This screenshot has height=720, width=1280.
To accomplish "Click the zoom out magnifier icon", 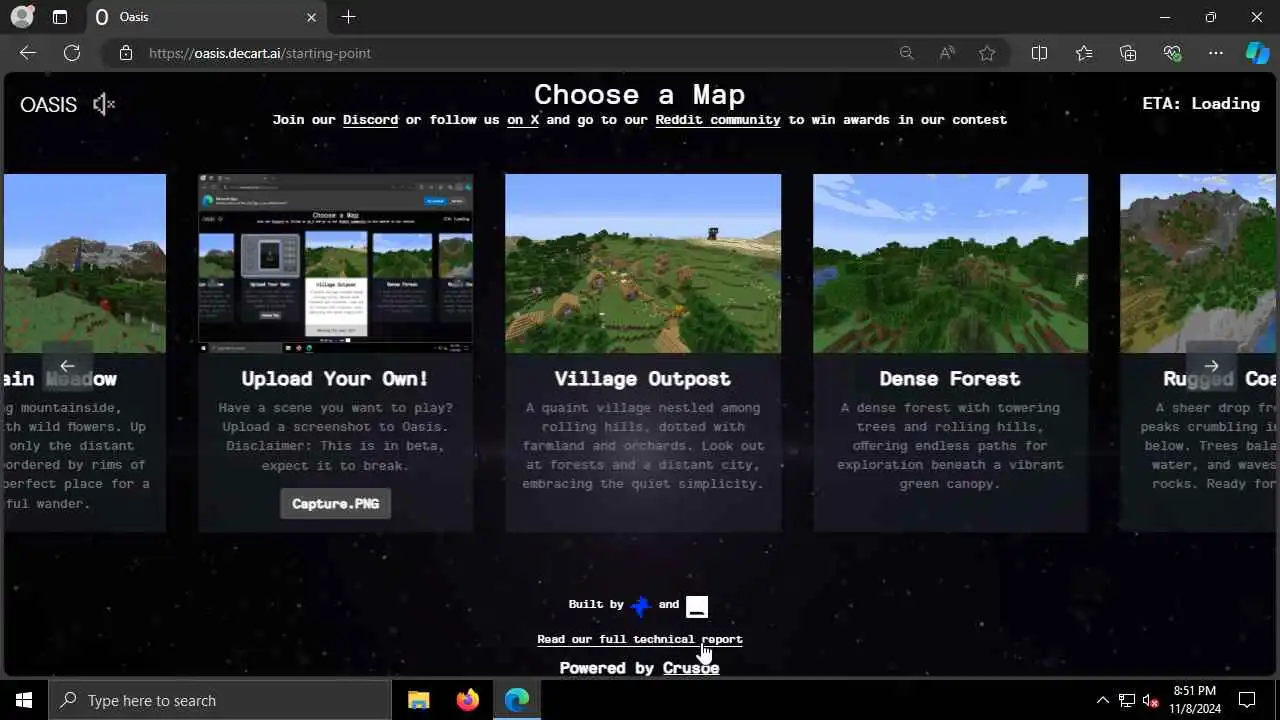I will point(907,53).
